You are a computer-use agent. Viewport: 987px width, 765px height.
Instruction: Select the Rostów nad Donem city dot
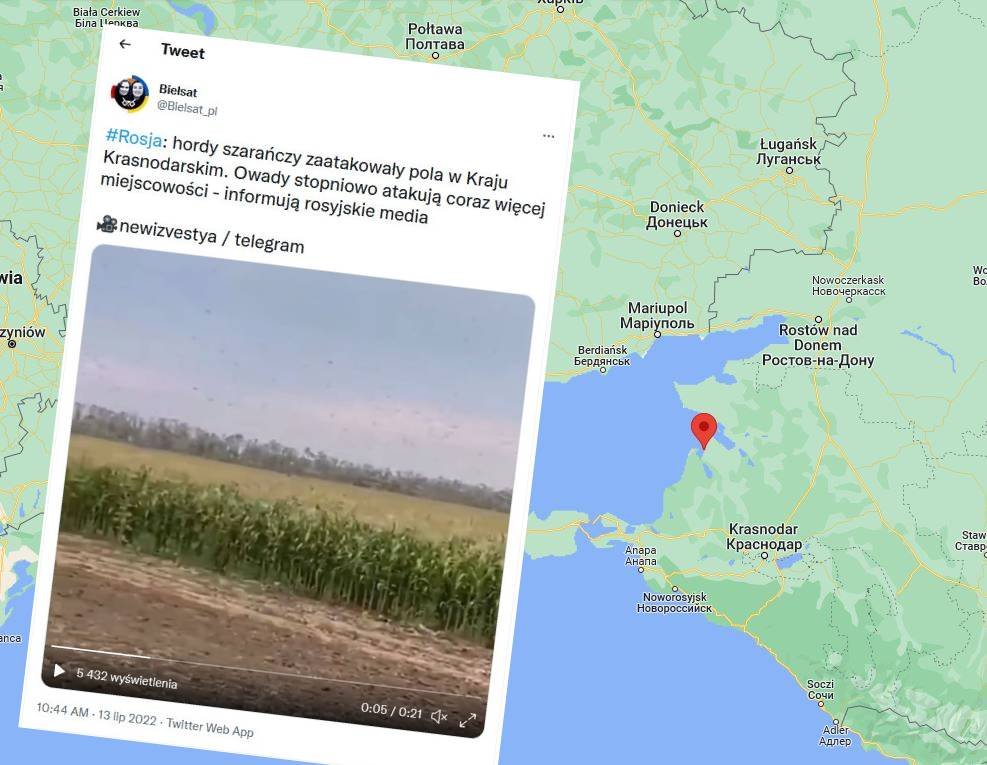coord(818,320)
